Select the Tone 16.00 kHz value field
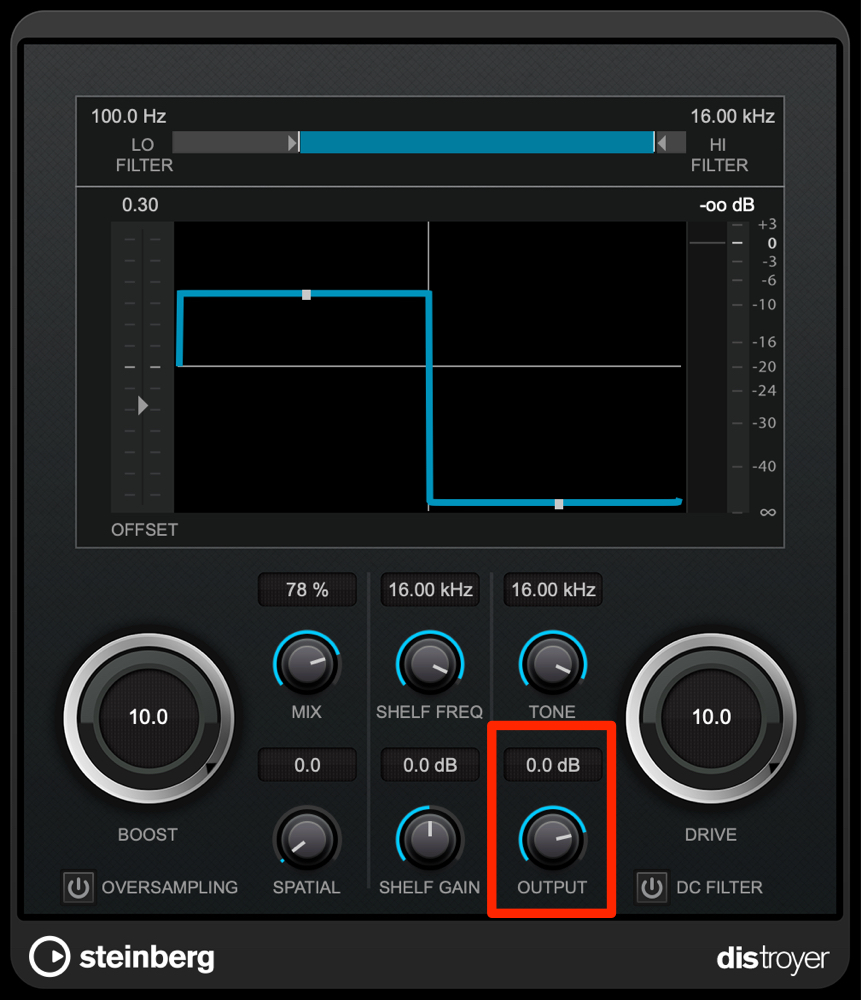862x1000 pixels. (553, 589)
